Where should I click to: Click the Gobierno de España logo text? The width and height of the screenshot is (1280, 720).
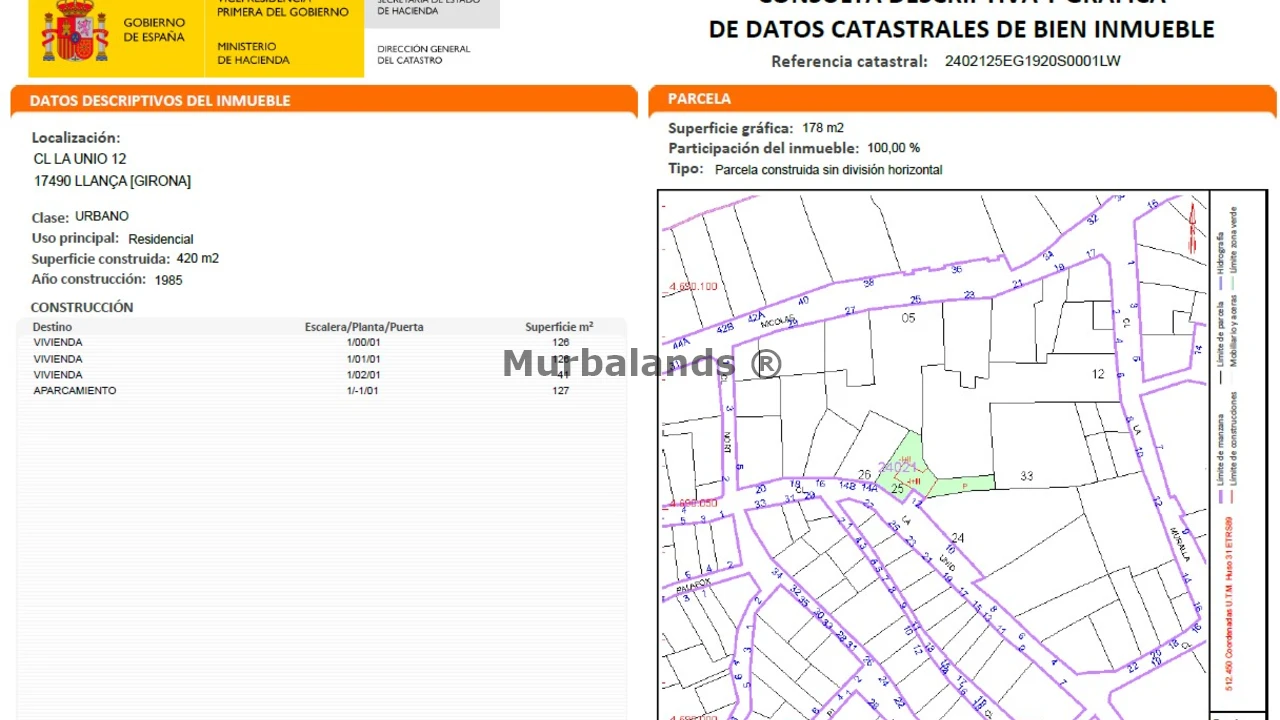154,30
